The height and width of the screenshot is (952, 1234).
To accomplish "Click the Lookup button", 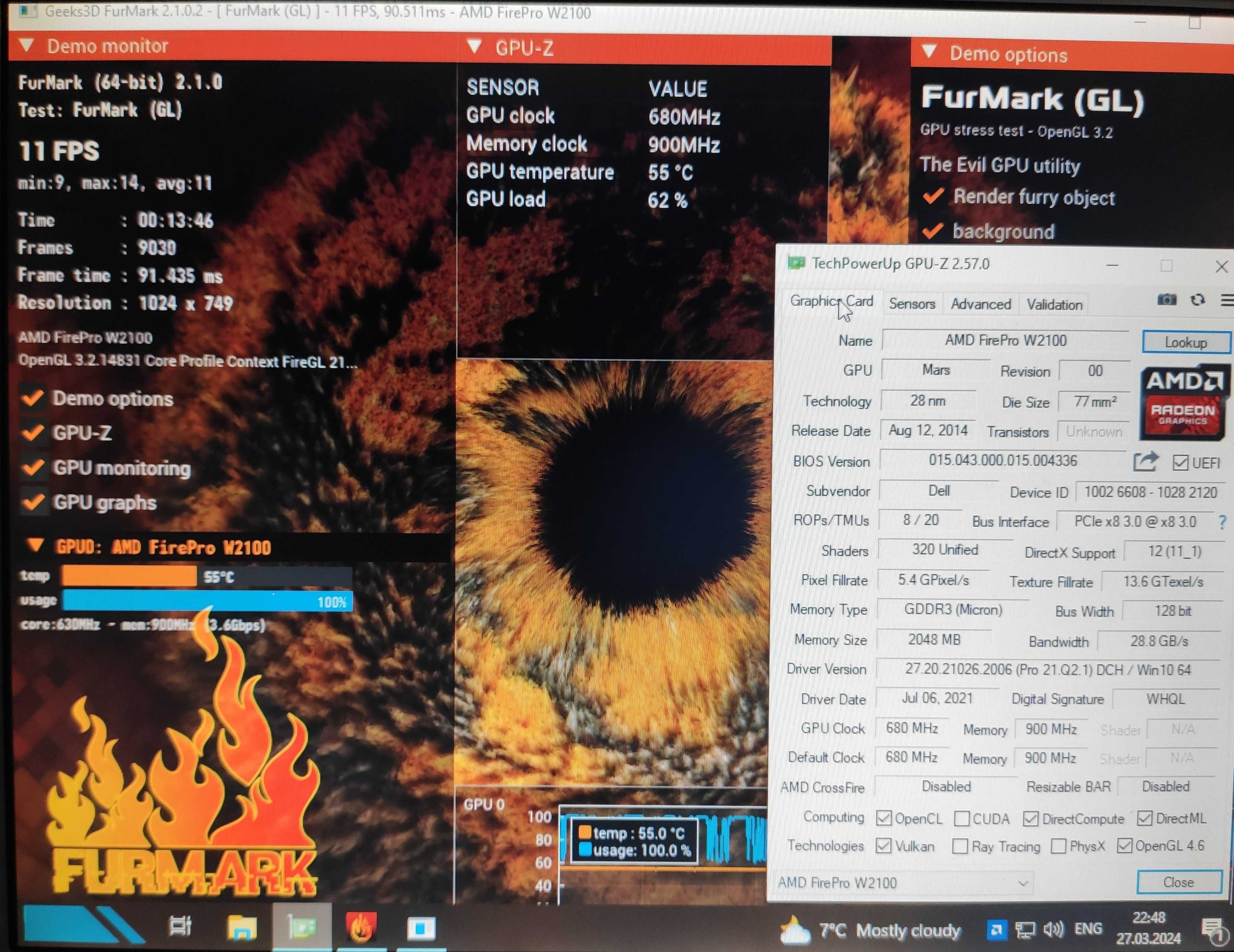I will (1185, 342).
